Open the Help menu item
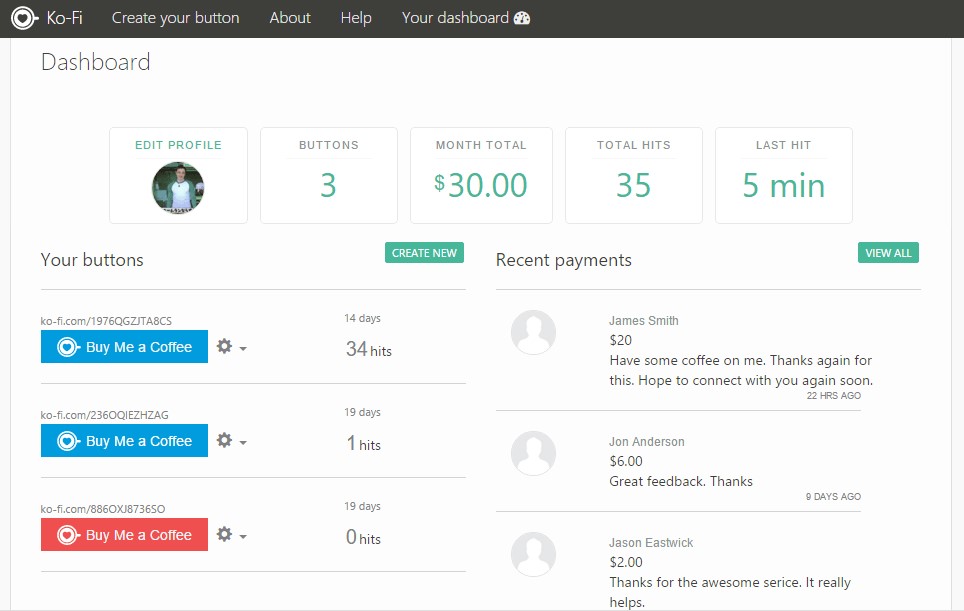Image resolution: width=964 pixels, height=611 pixels. 355,18
